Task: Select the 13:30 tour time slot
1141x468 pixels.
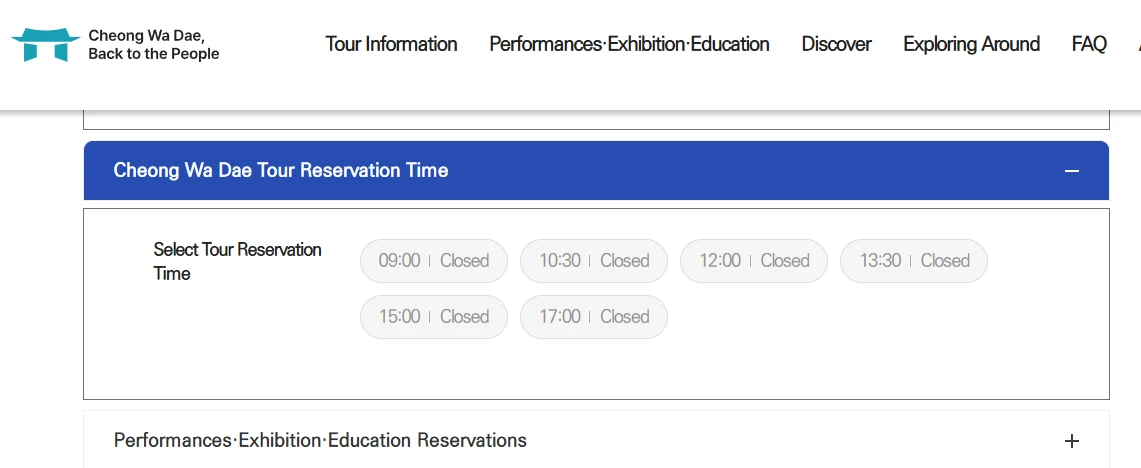Action: (914, 261)
